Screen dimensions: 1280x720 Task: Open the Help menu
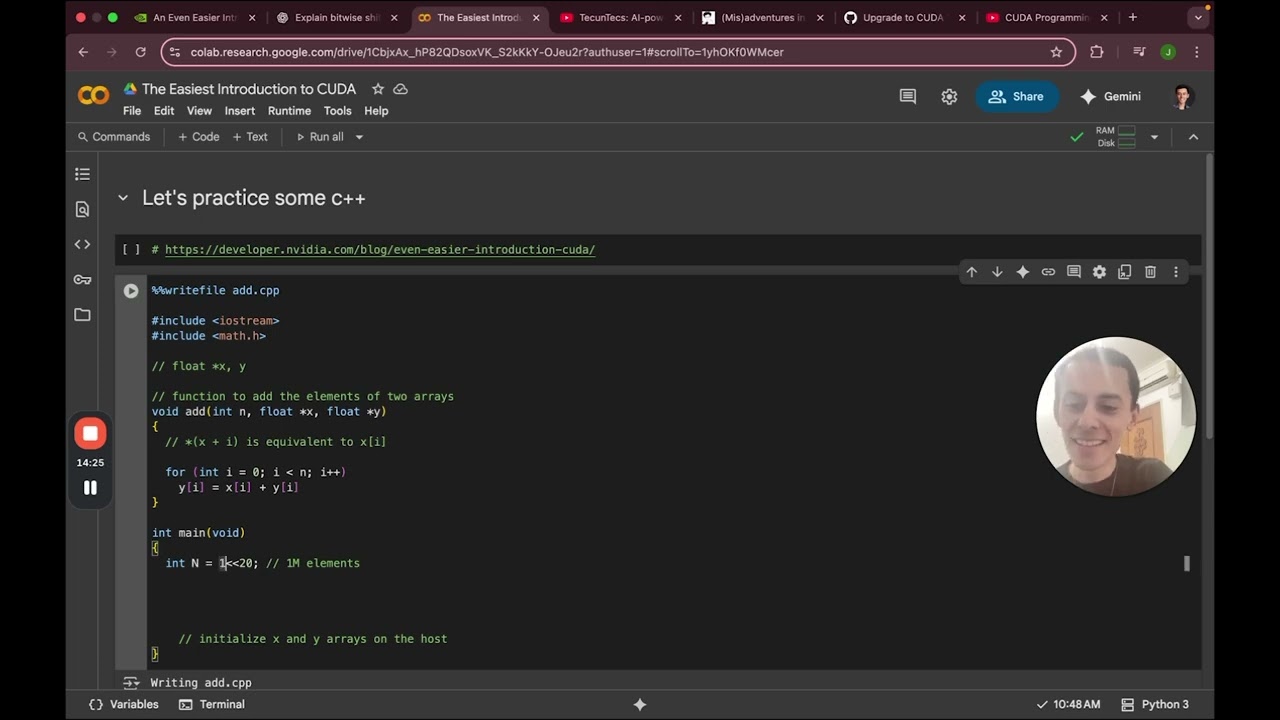click(376, 111)
